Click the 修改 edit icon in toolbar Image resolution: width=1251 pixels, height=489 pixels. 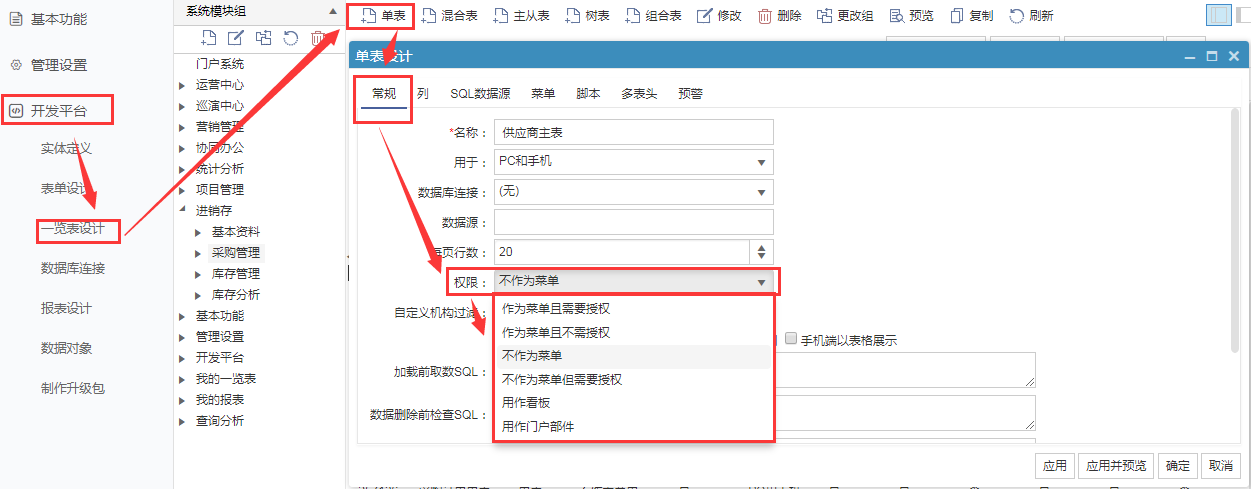[705, 16]
